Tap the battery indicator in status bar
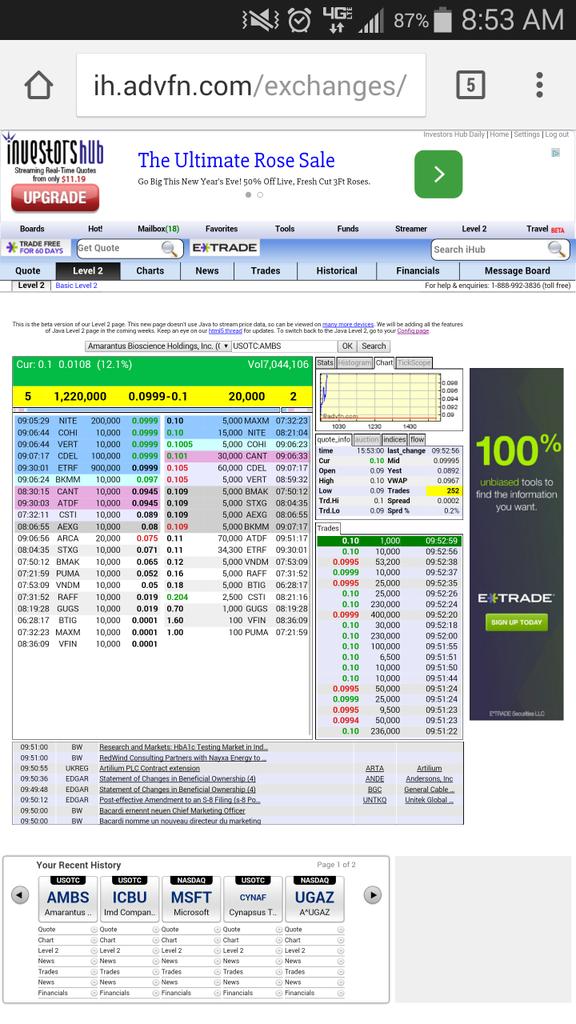This screenshot has height=1024, width=576. [443, 20]
